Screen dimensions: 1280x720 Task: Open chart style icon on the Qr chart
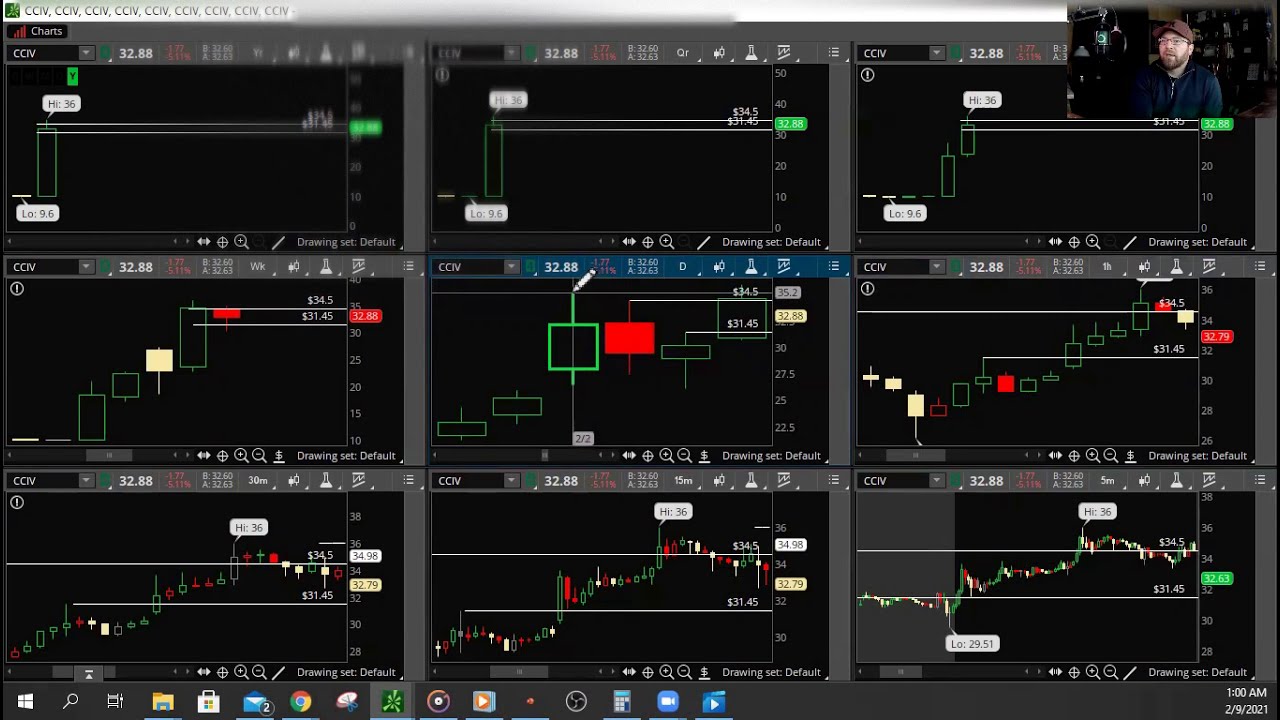click(719, 53)
